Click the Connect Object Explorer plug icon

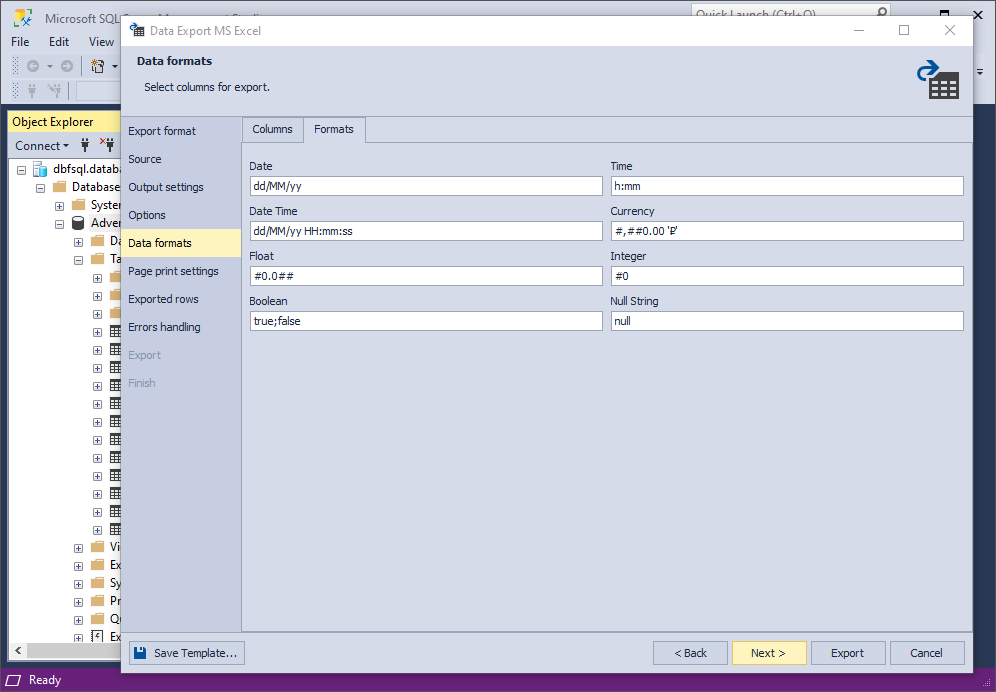(85, 146)
